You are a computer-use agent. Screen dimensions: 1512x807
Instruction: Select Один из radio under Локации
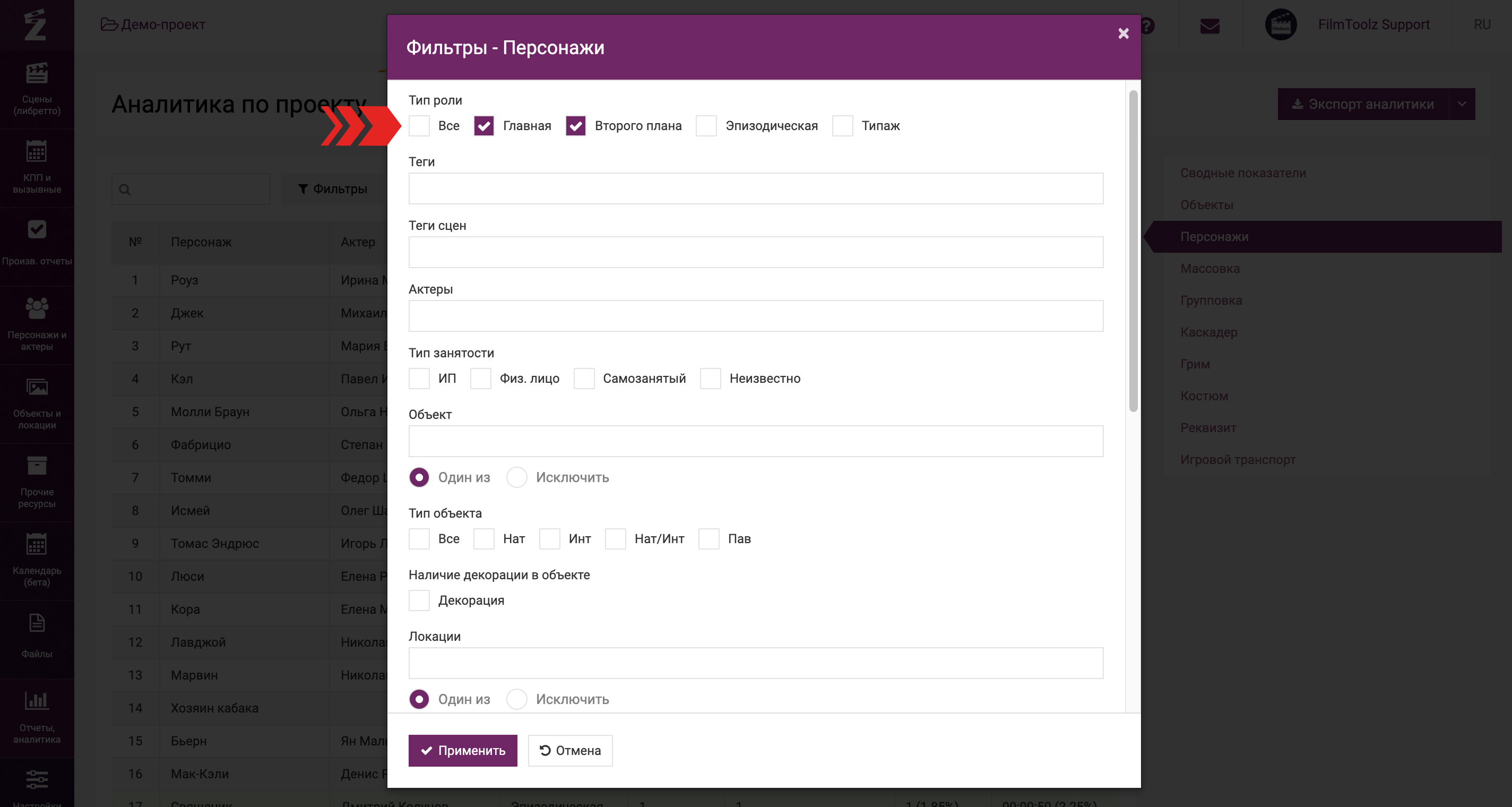coord(419,700)
